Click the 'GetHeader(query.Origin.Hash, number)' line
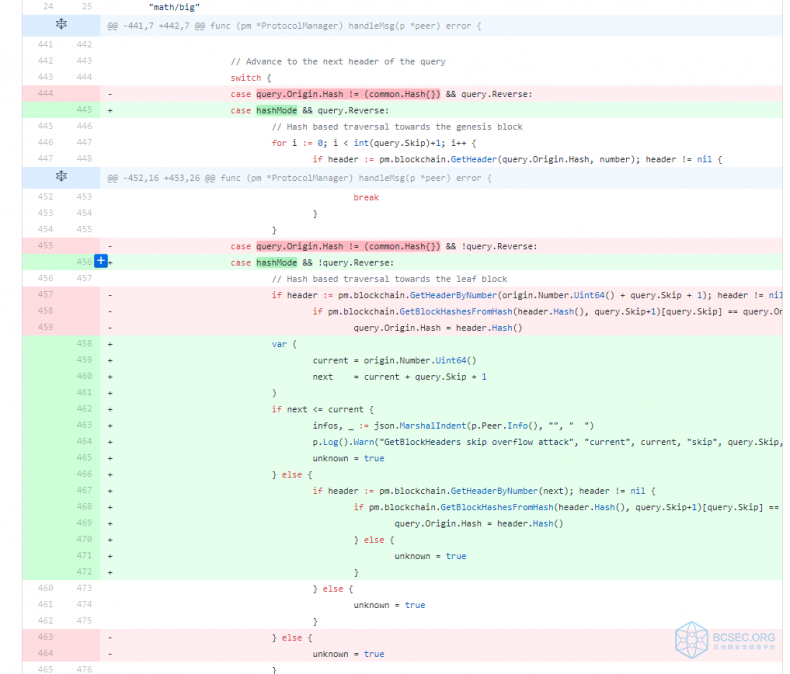 [517, 159]
